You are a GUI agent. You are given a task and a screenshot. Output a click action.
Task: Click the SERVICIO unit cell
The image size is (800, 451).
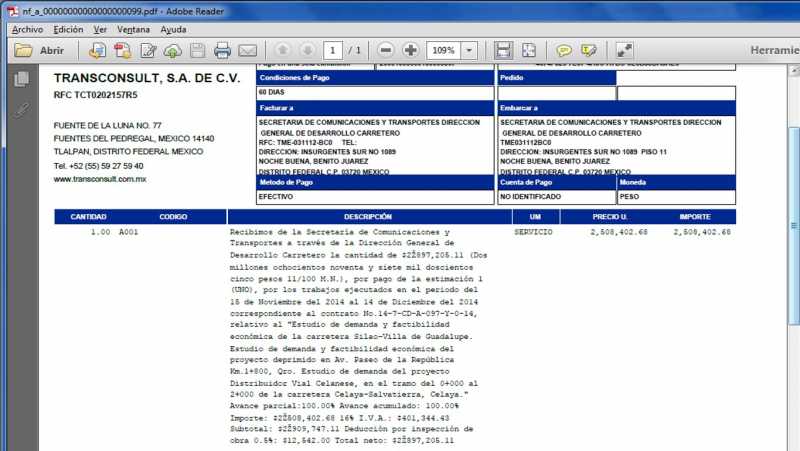pyautogui.click(x=533, y=232)
